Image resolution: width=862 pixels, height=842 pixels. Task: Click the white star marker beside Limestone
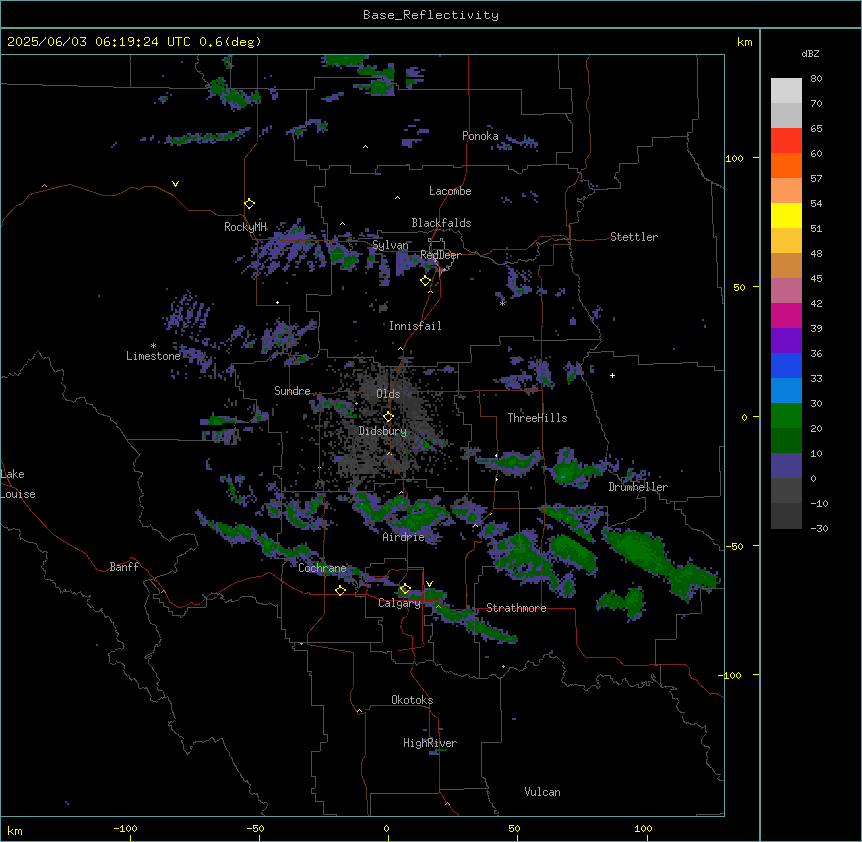(153, 346)
